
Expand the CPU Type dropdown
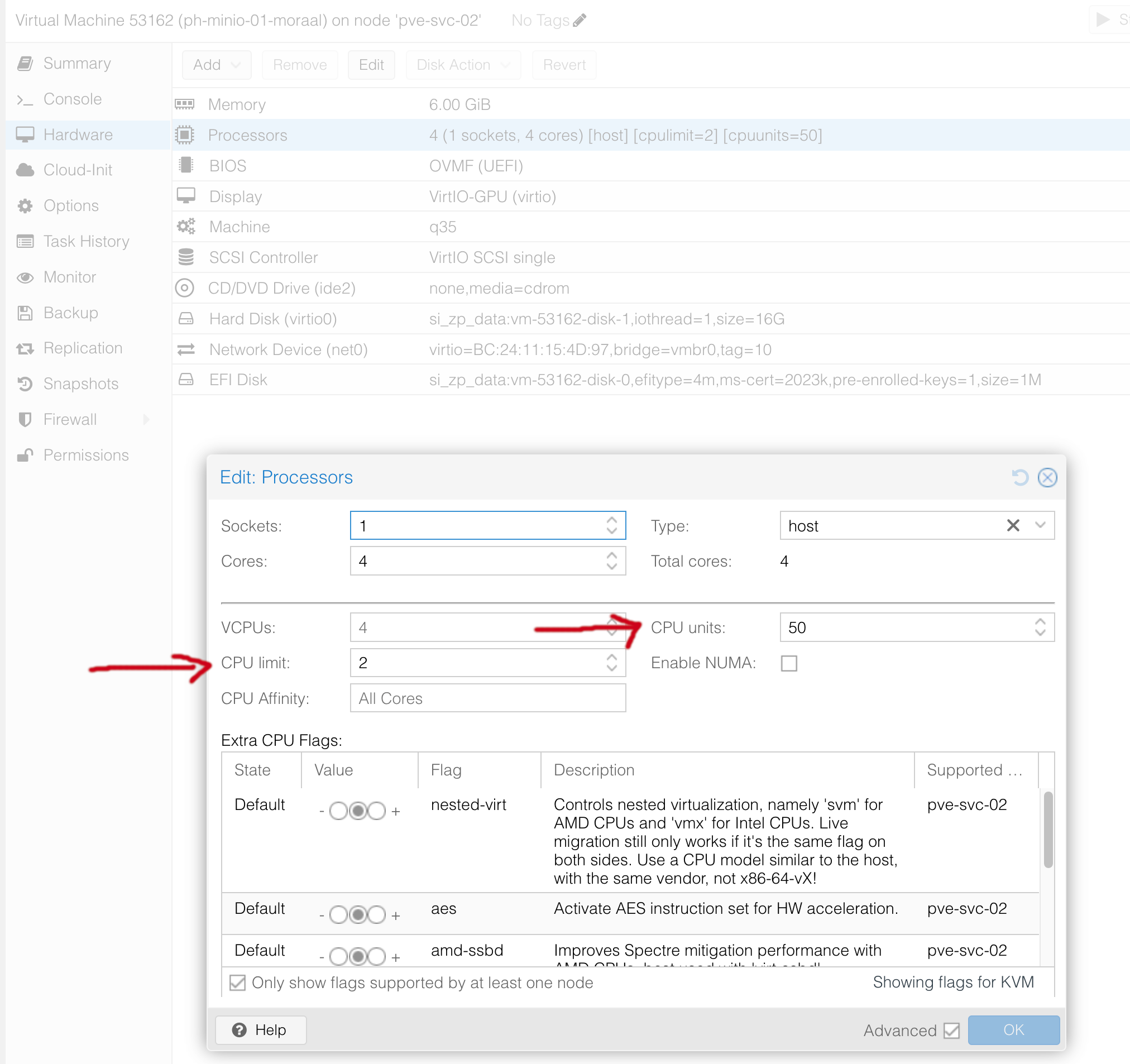[x=1040, y=525]
